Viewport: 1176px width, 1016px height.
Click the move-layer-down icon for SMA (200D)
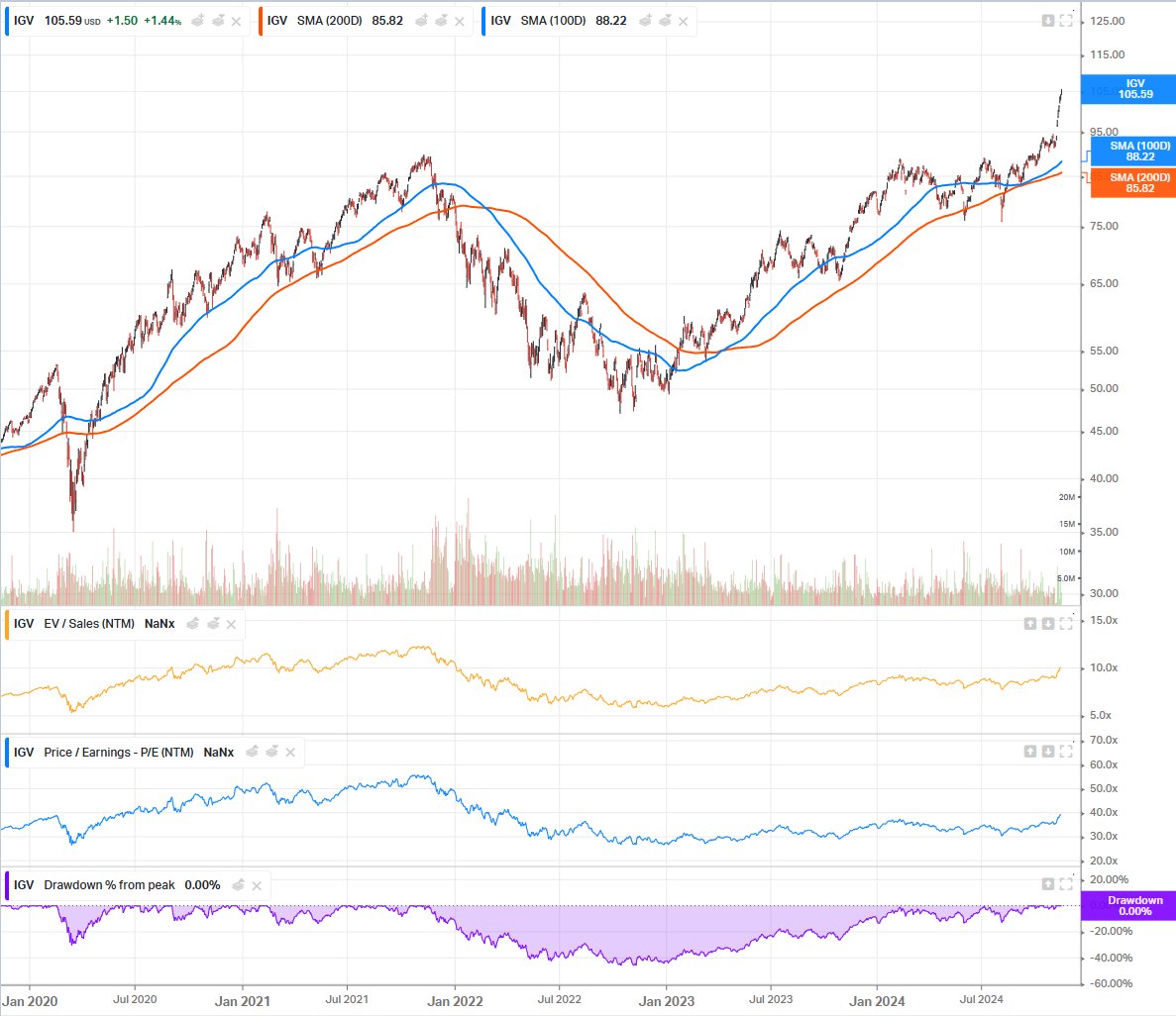[441, 21]
